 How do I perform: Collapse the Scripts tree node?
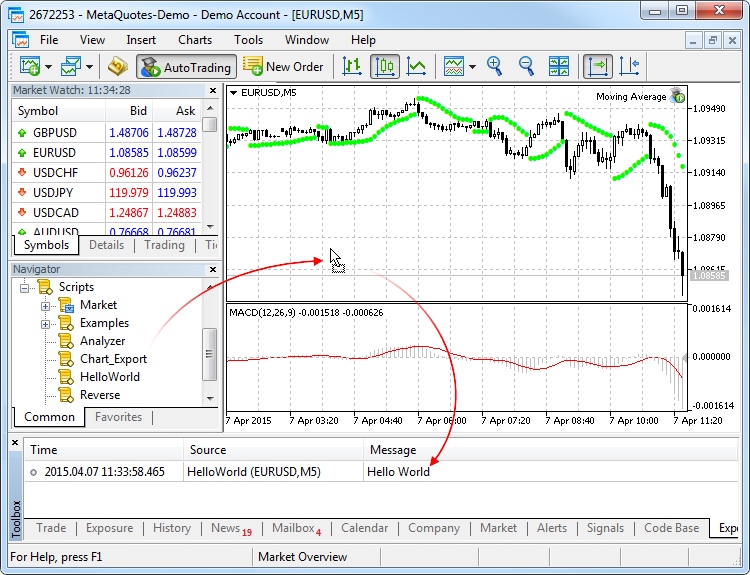tap(24, 288)
